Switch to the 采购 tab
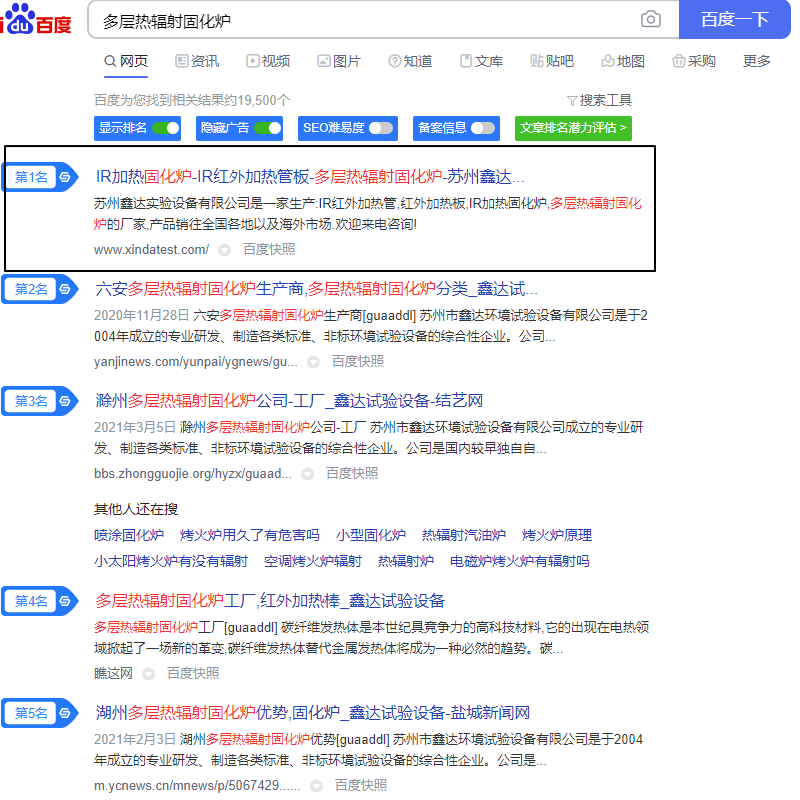Screen dimensions: 800x800 click(693, 61)
